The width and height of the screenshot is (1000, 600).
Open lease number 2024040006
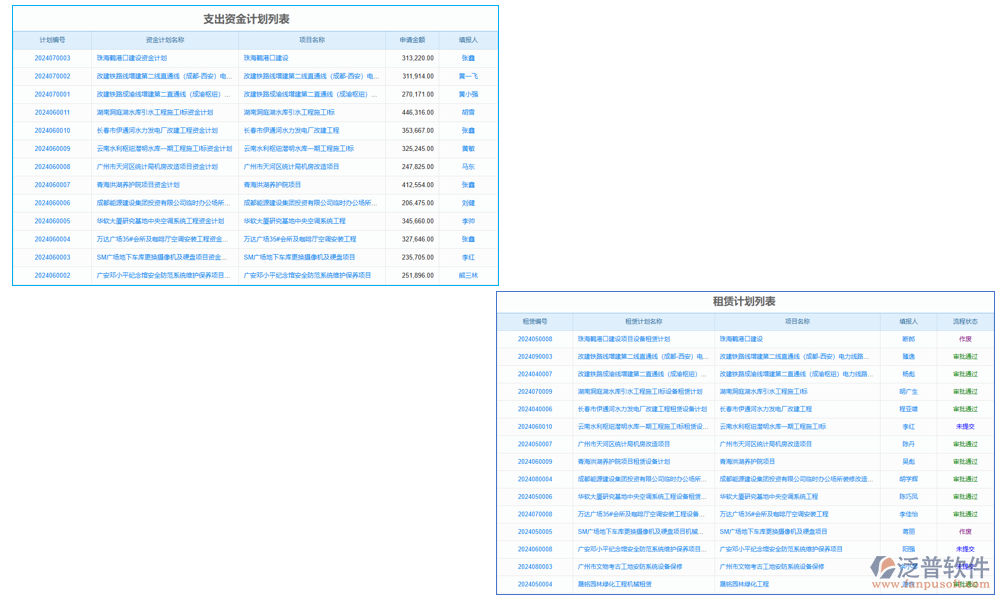tap(535, 409)
